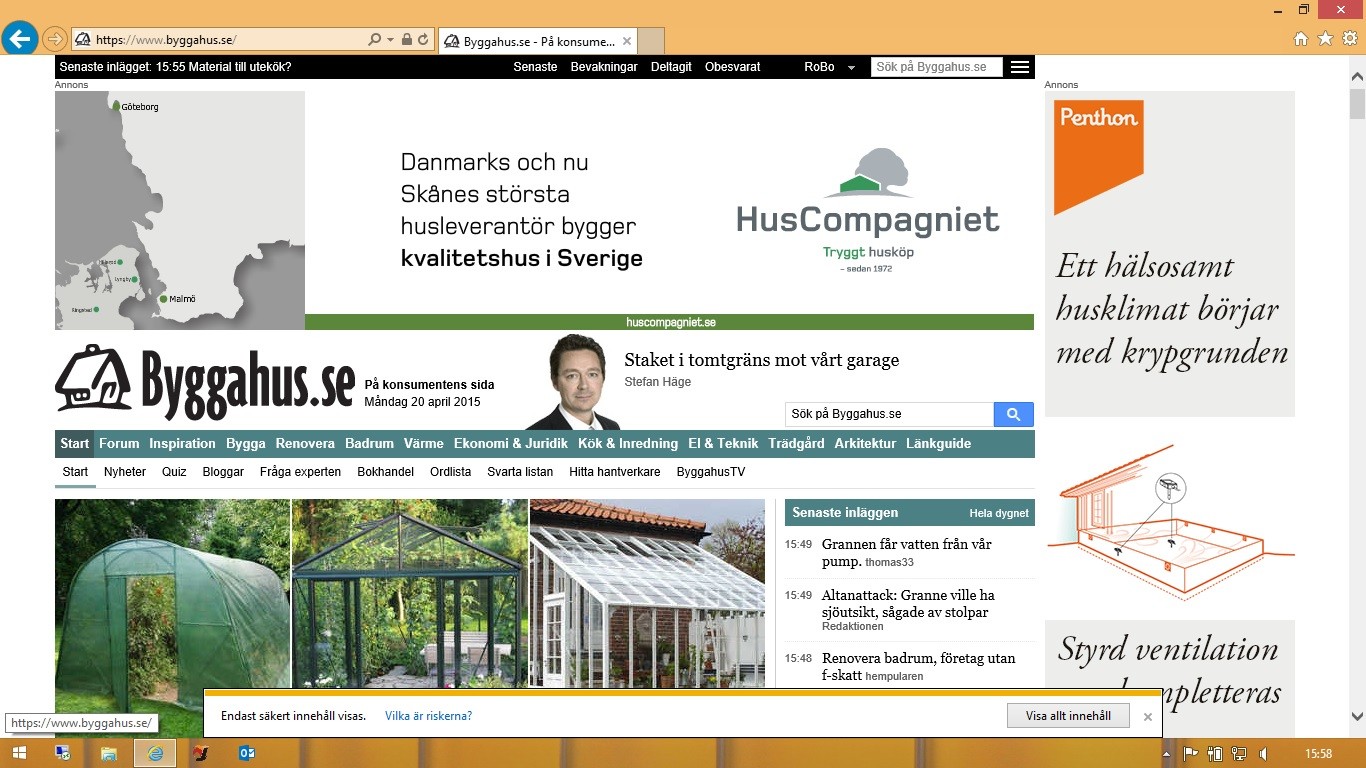Open Outlook from the taskbar
The height and width of the screenshot is (768, 1366).
click(x=246, y=753)
